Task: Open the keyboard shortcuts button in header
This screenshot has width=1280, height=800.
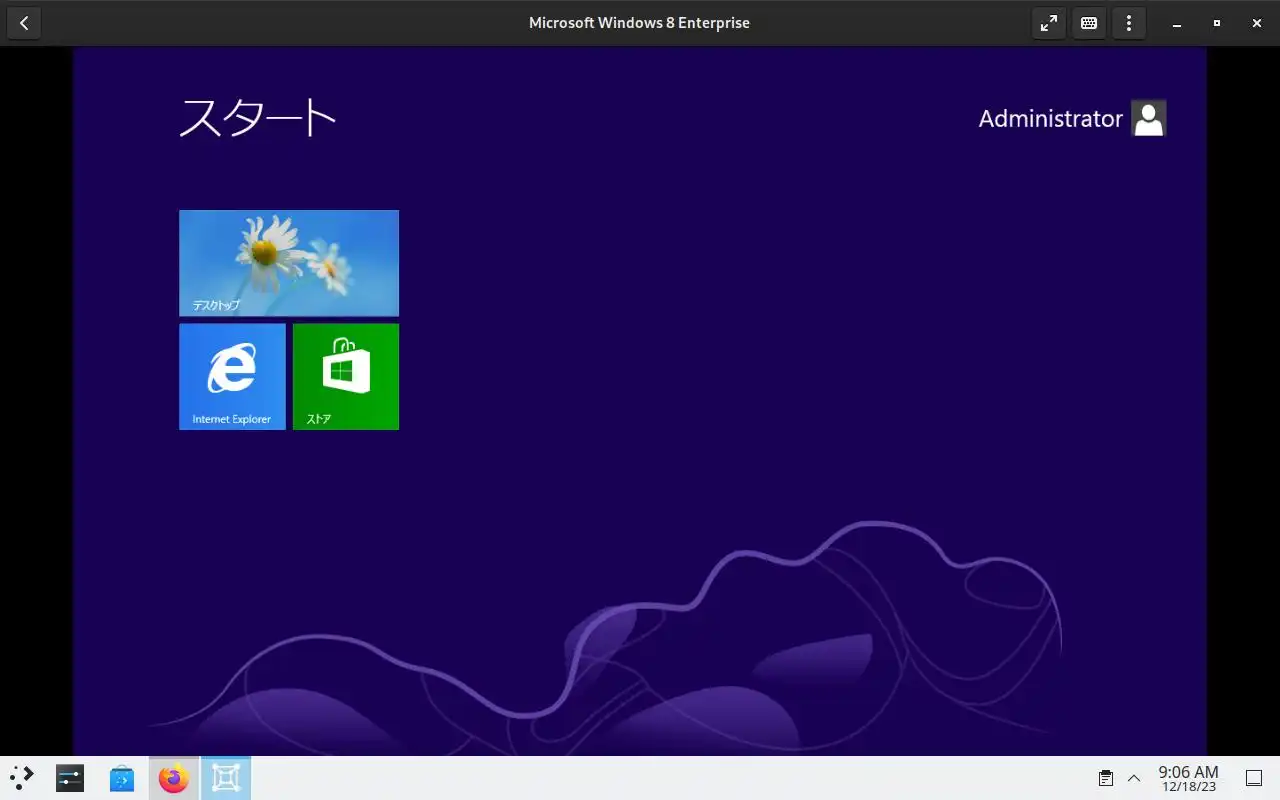Action: [1089, 23]
